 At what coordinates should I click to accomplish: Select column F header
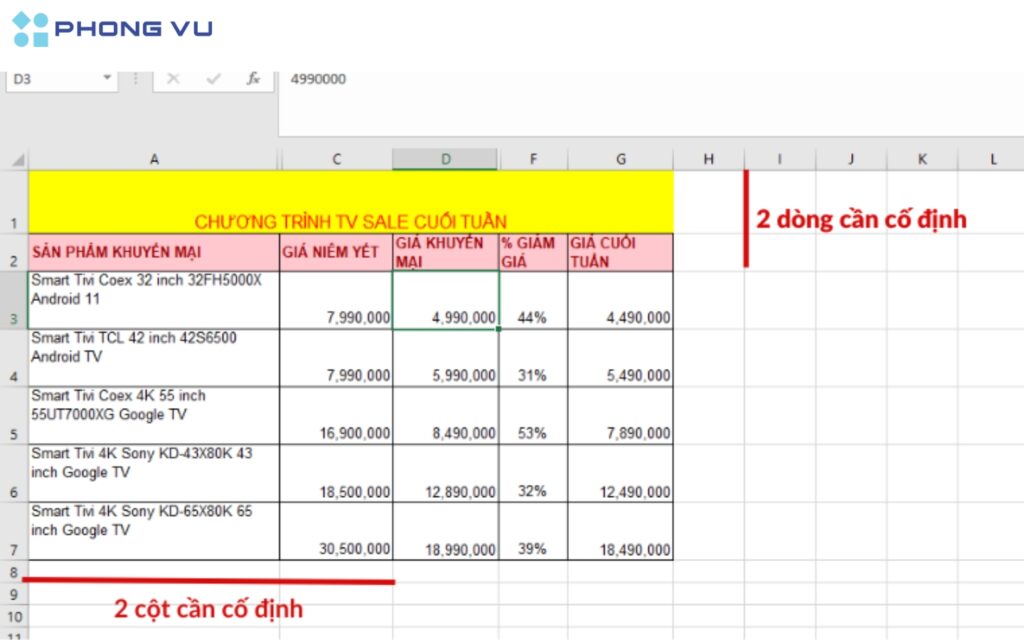(534, 159)
